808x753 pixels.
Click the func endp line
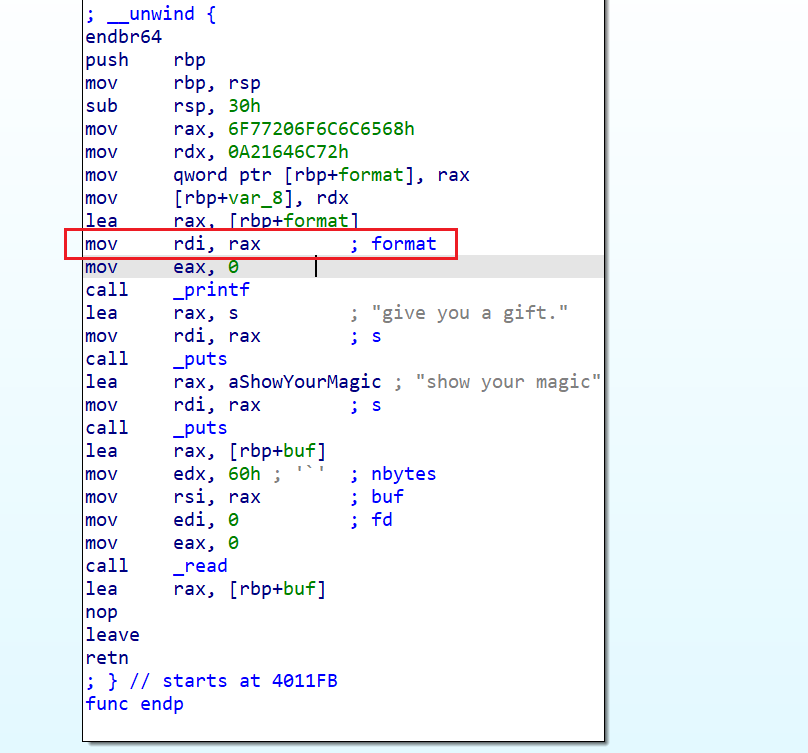click(134, 704)
